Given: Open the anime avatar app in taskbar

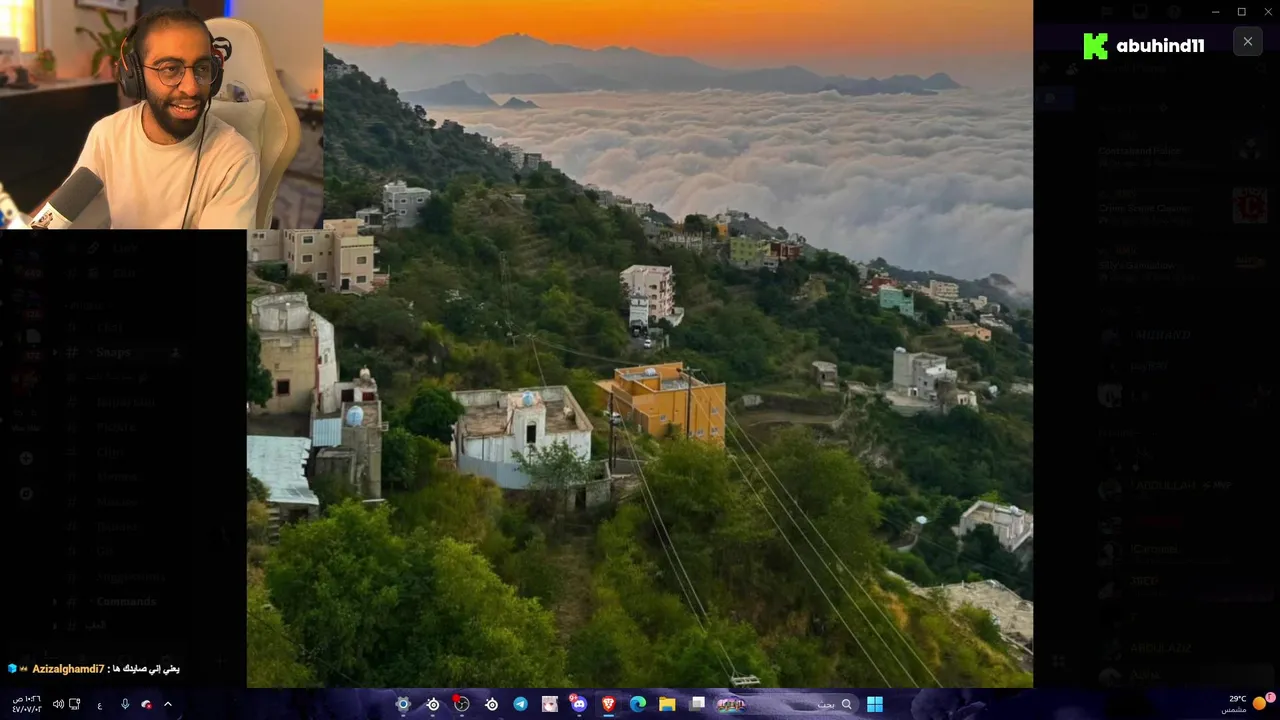Looking at the screenshot, I should pyautogui.click(x=550, y=704).
